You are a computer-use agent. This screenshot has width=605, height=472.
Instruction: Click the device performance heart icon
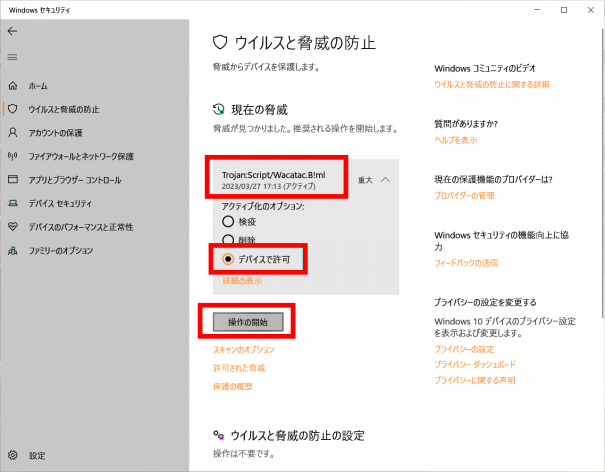coord(13,226)
